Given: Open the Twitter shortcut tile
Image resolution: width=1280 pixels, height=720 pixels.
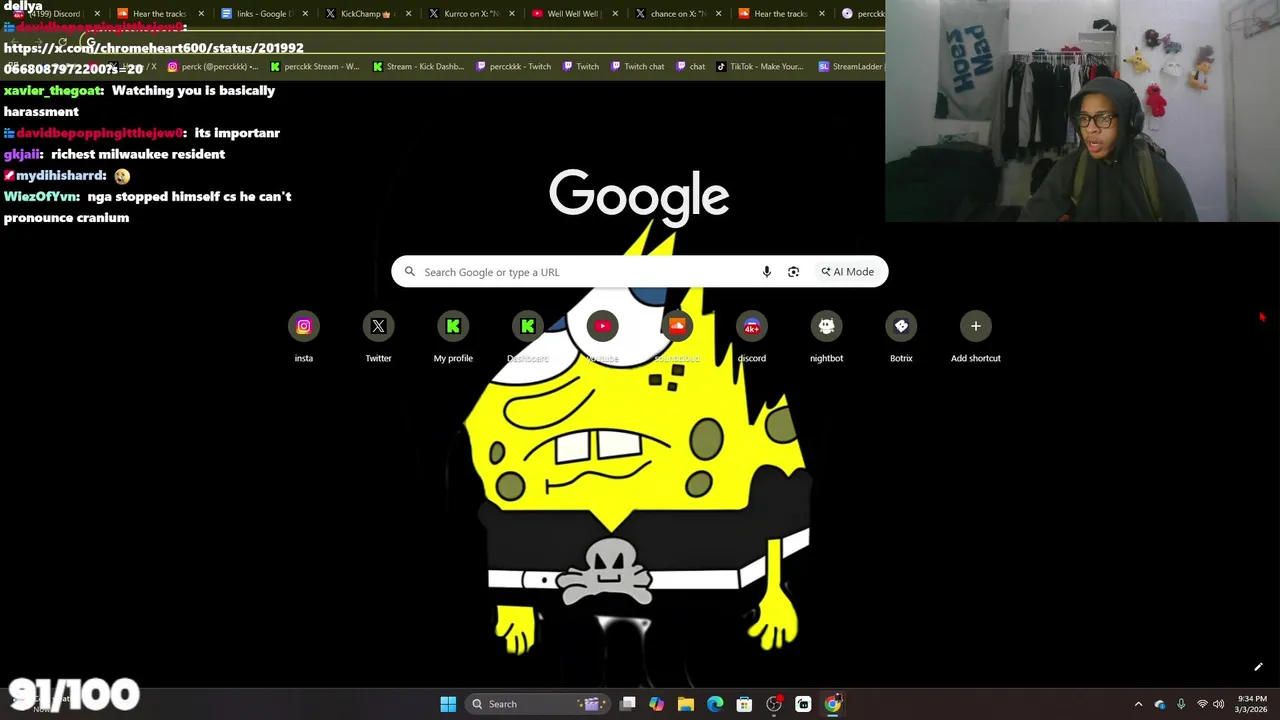Looking at the screenshot, I should tap(378, 337).
